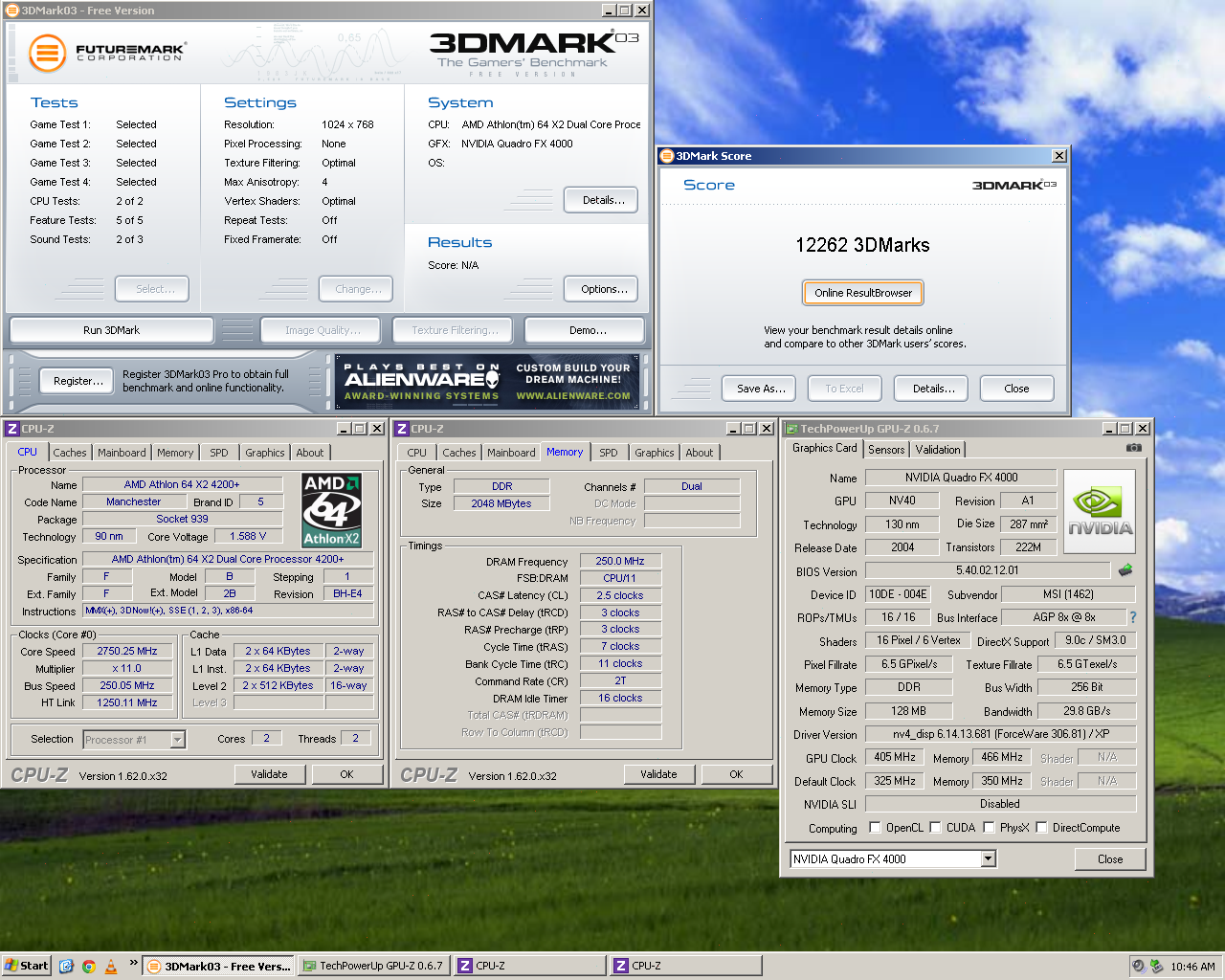Viewport: 1225px width, 980px height.
Task: Click the first system tray icon
Action: [1138, 966]
